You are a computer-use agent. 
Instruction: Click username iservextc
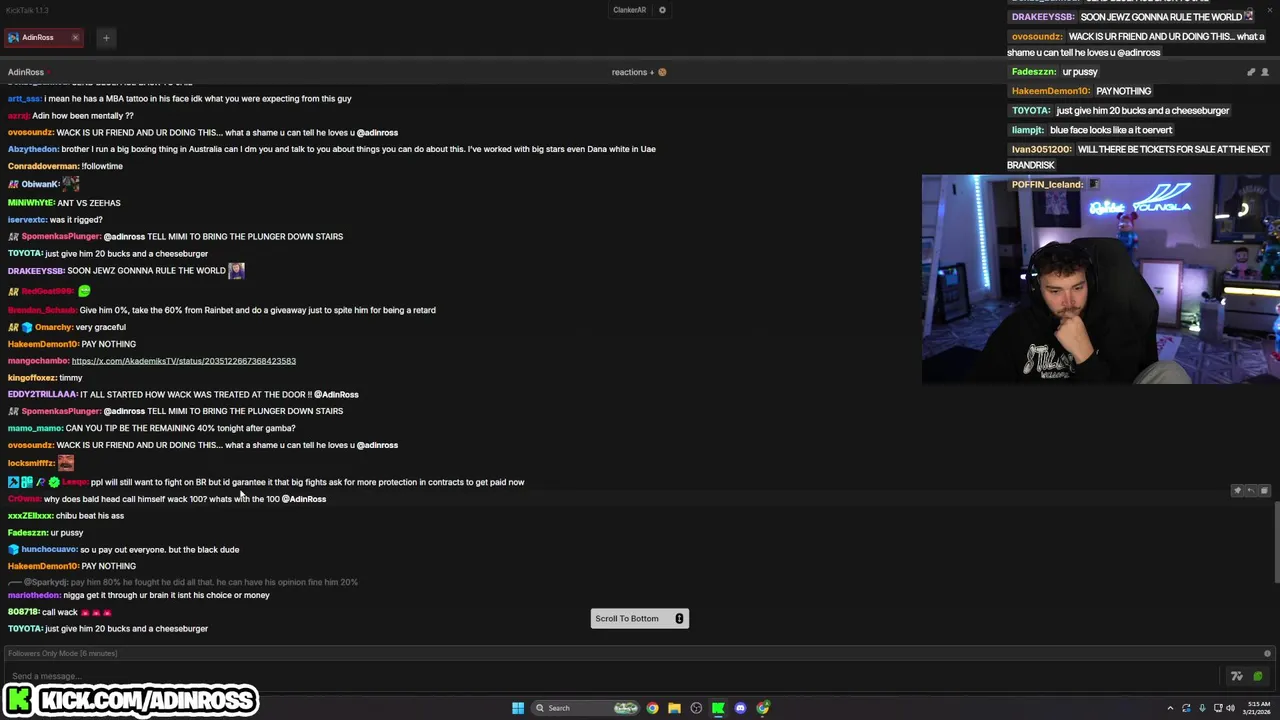click(x=27, y=220)
